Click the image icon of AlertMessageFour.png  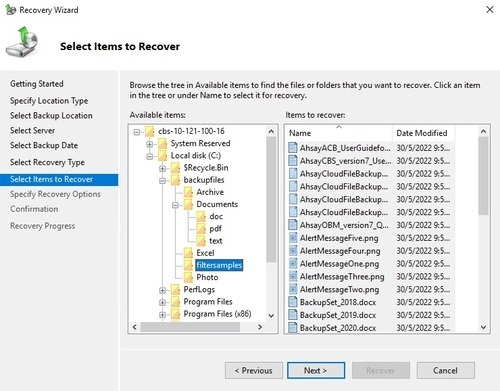coord(293,251)
